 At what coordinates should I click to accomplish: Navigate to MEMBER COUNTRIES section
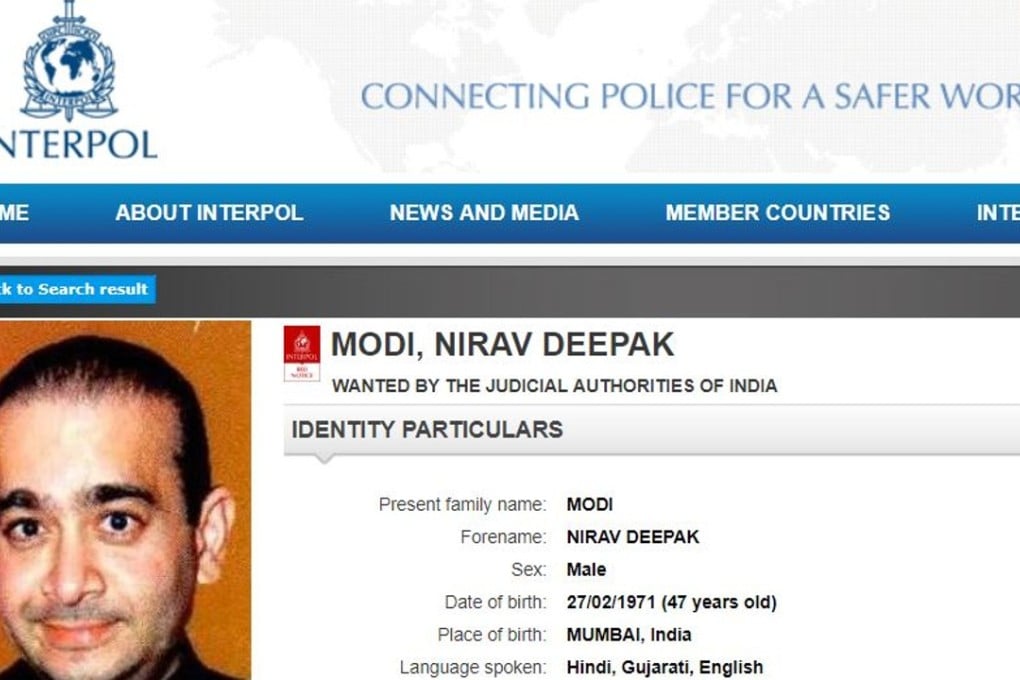pos(777,212)
